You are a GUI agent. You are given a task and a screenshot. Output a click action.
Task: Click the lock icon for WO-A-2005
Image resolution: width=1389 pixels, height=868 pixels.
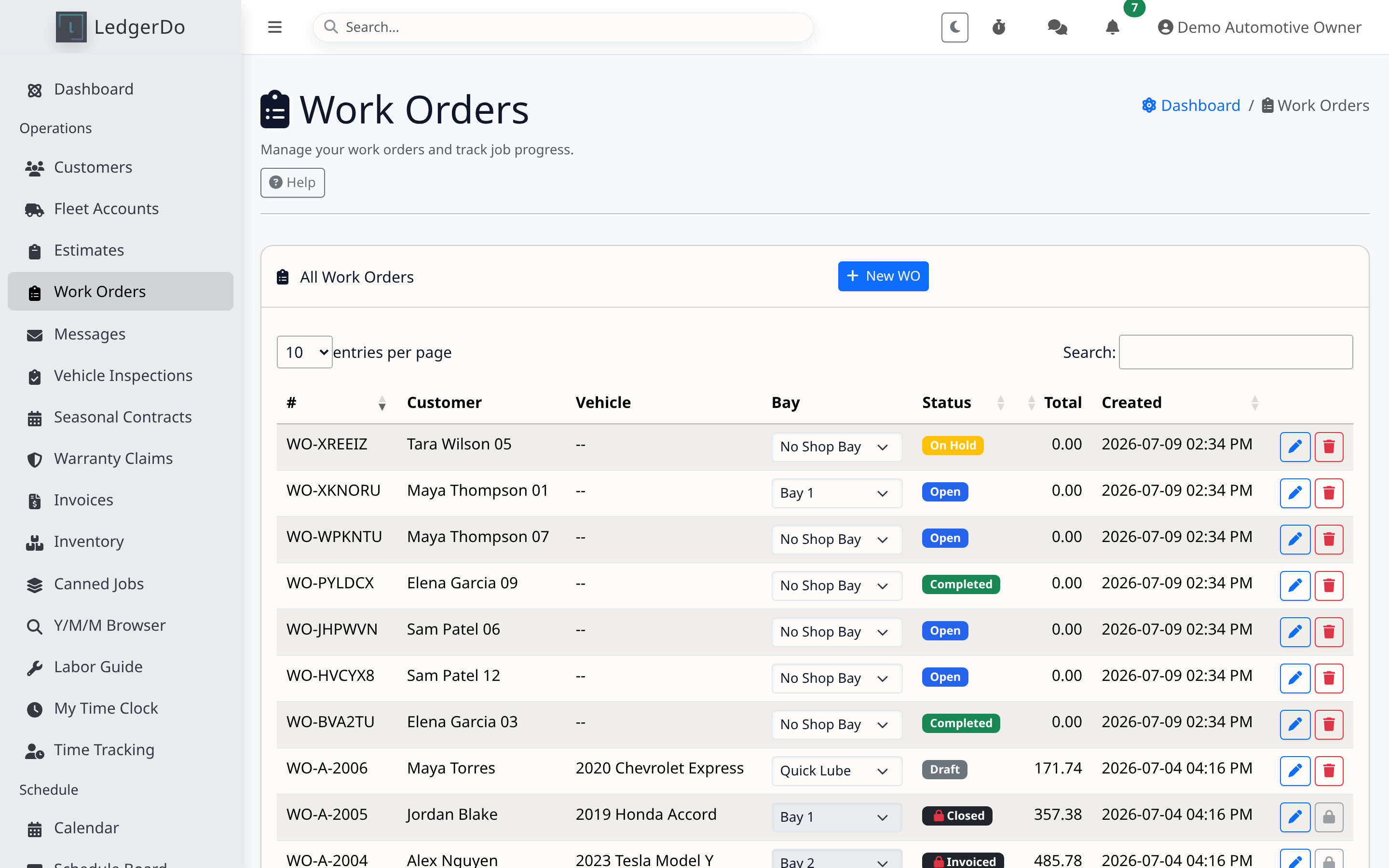pos(1329,817)
